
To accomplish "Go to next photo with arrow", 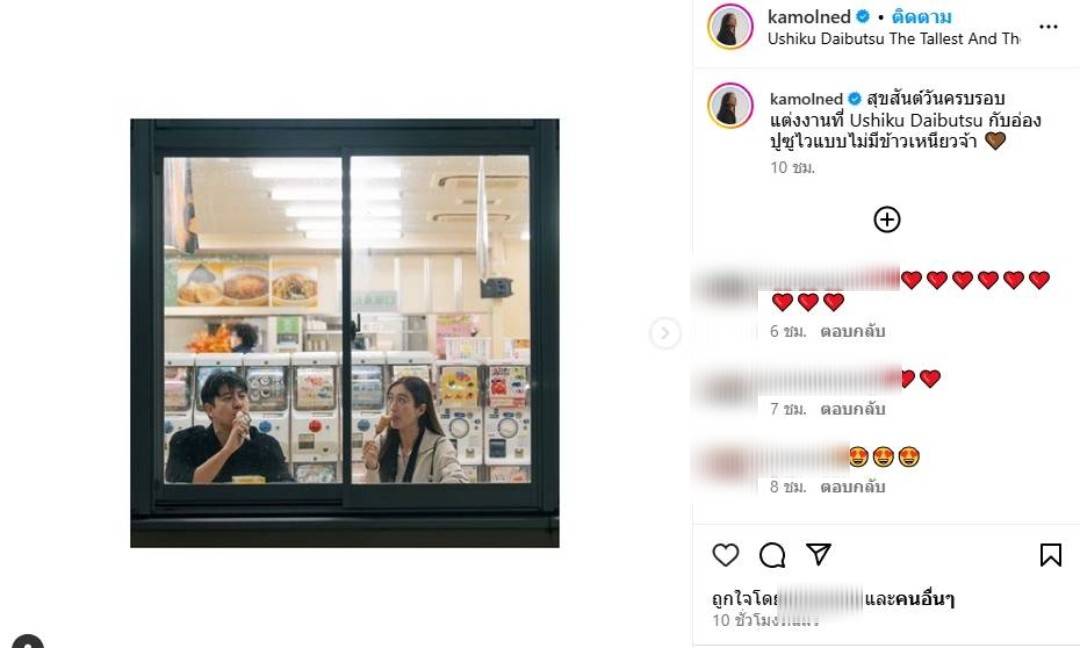I will tap(665, 333).
